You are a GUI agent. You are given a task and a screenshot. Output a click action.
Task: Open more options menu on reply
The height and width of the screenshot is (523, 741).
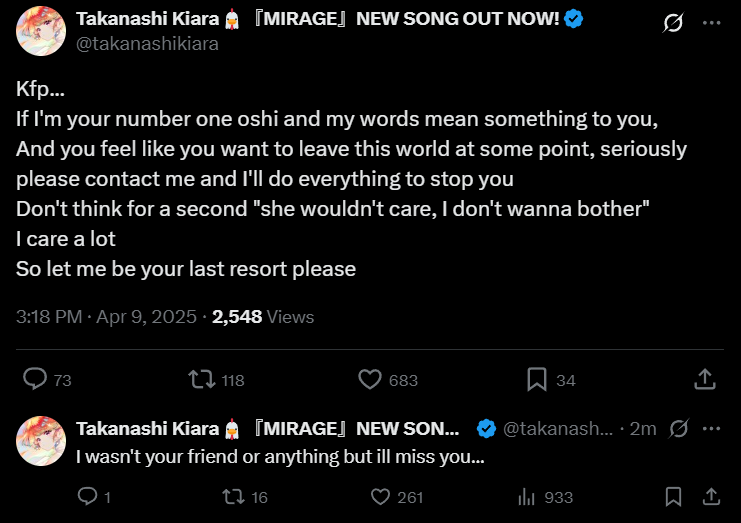point(711,429)
